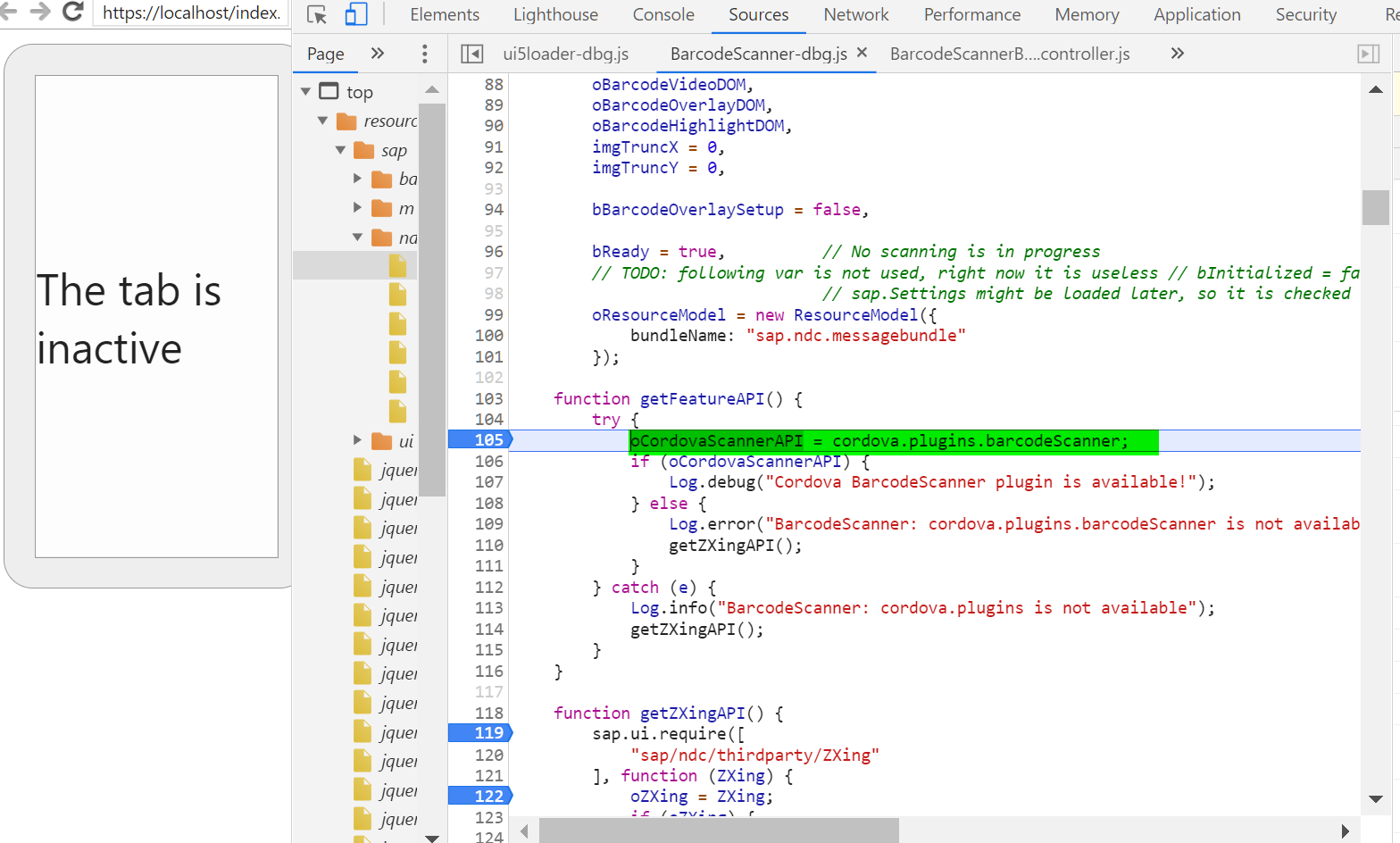Open the Application tab
This screenshot has height=843, width=1400.
(x=1197, y=14)
